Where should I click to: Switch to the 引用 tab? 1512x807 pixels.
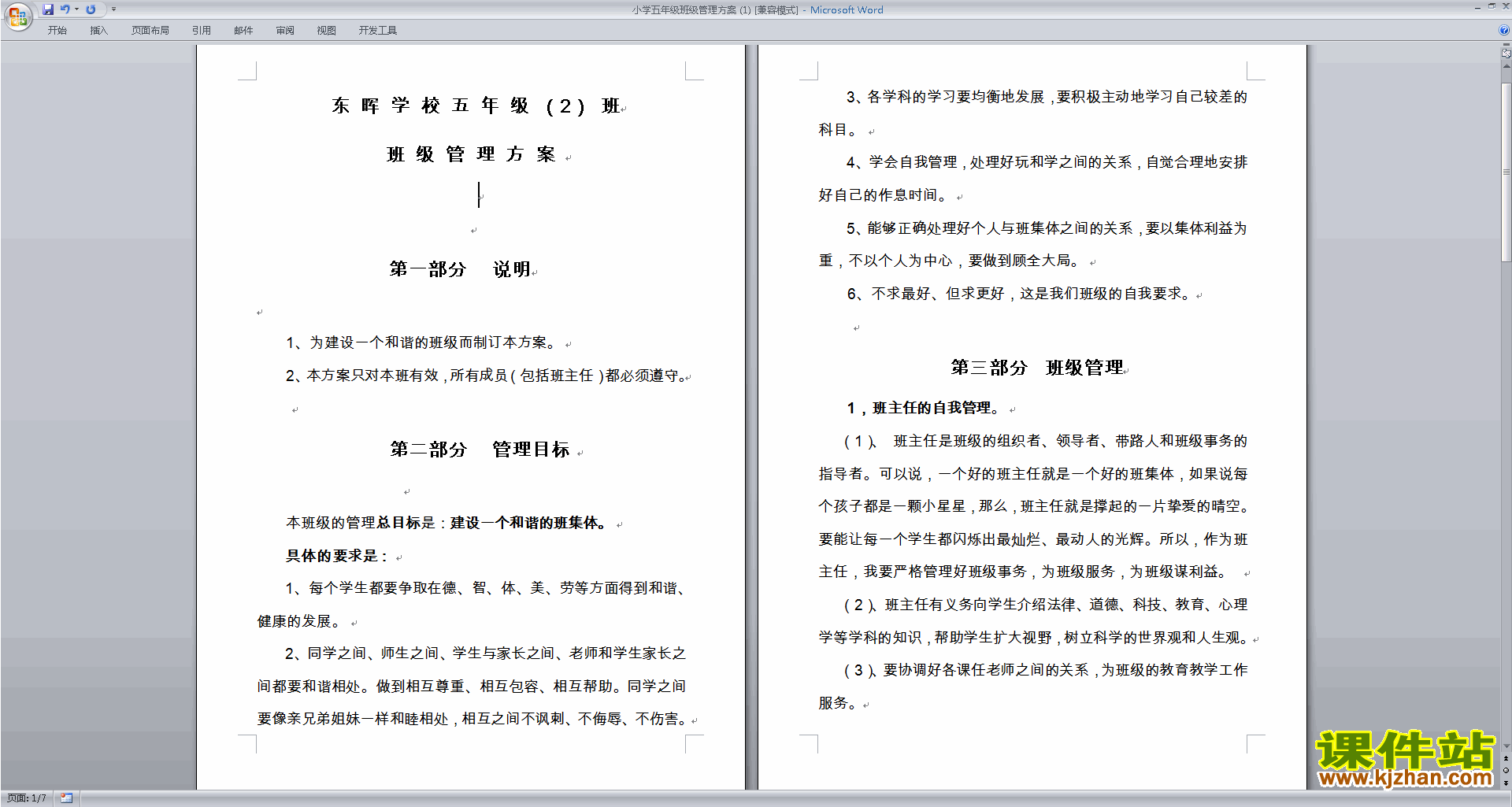pyautogui.click(x=202, y=31)
